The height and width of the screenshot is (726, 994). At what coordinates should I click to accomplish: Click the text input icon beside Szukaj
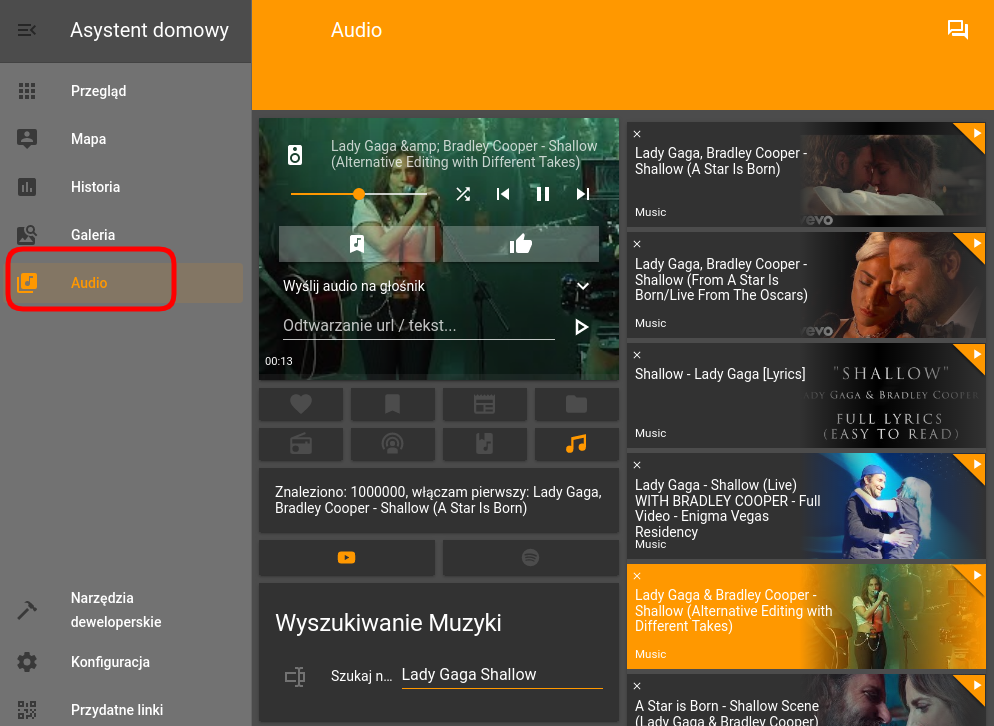295,677
